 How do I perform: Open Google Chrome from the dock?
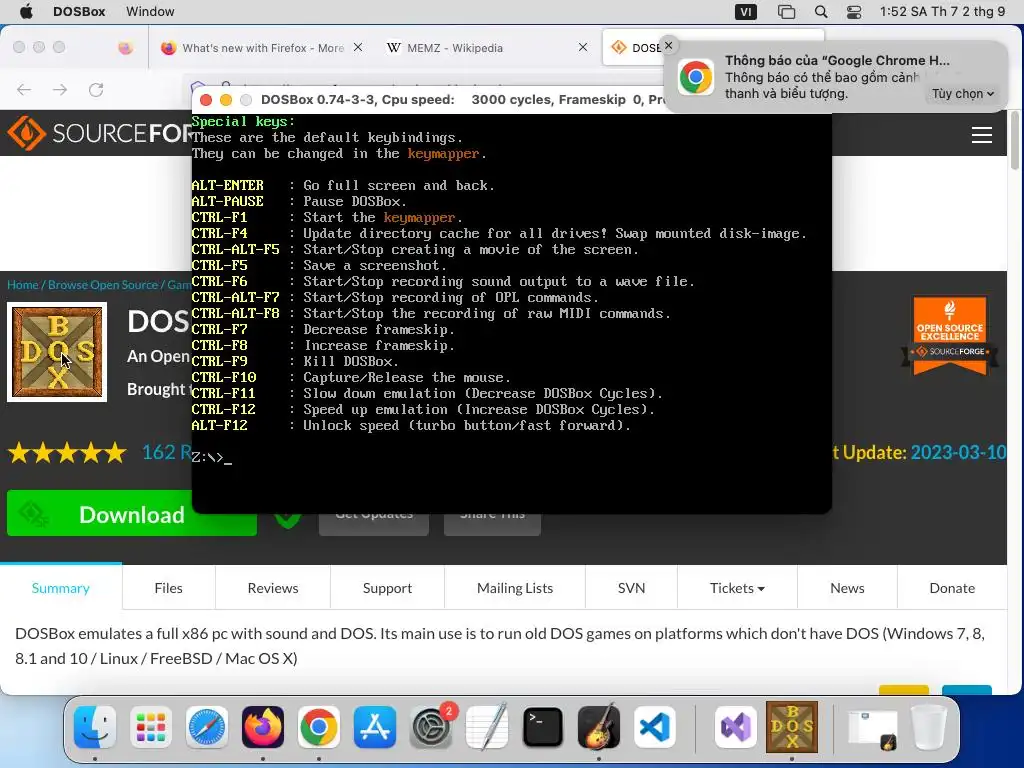319,727
